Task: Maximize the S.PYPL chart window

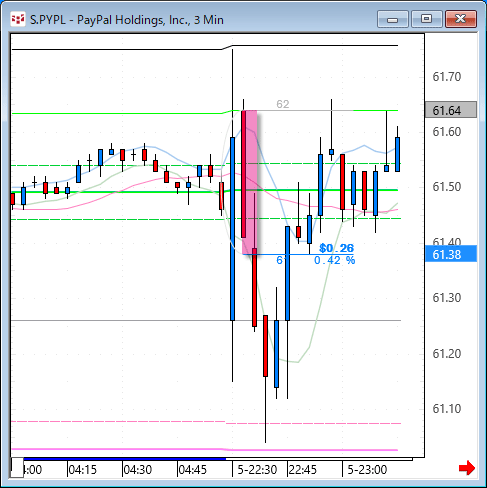Action: (427, 19)
